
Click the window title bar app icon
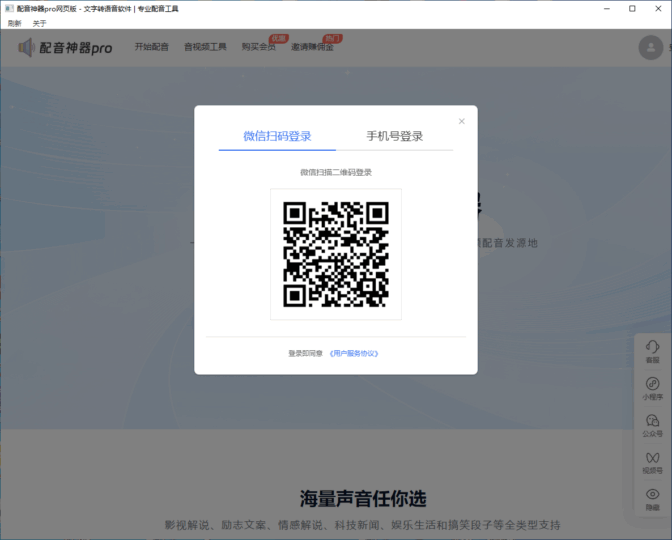point(9,9)
